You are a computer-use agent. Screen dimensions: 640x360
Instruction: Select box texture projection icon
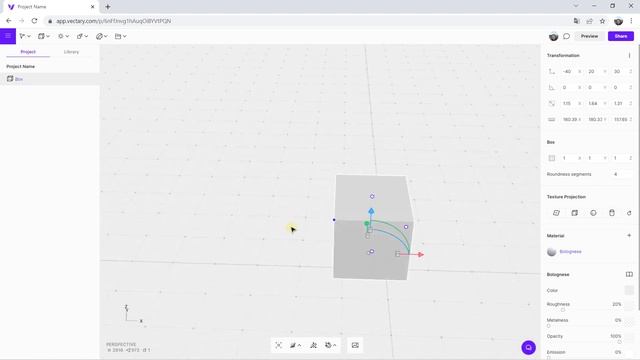575,213
